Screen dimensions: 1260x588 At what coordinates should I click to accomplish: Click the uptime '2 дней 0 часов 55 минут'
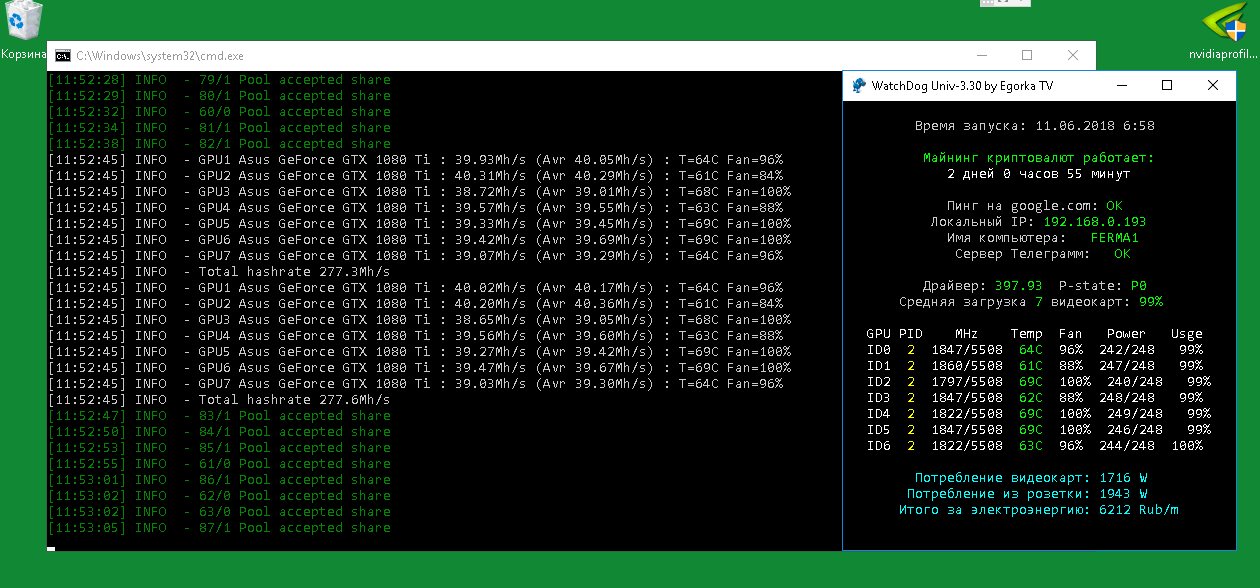(x=1039, y=174)
